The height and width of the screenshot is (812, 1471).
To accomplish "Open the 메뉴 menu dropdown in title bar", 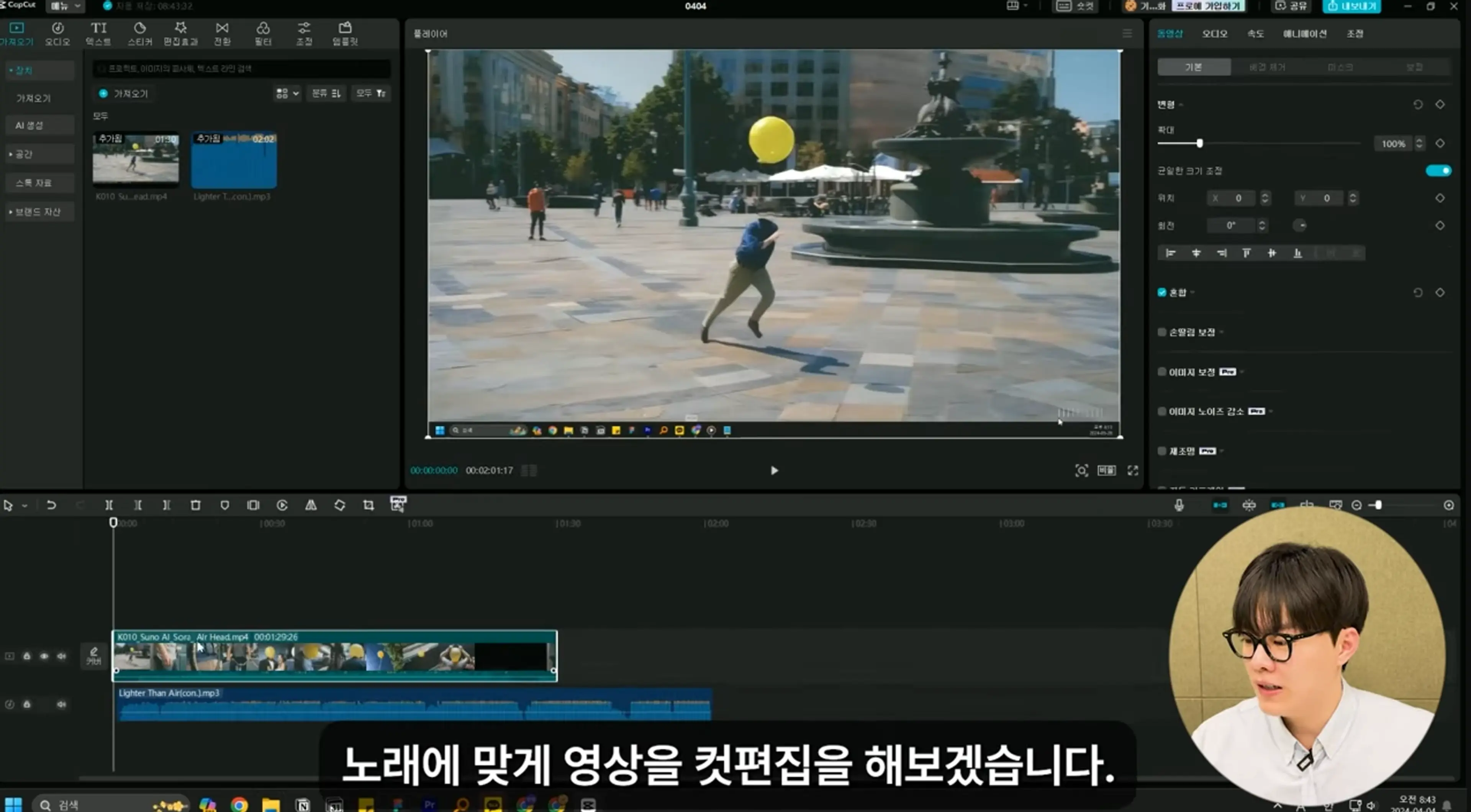I will tap(66, 6).
